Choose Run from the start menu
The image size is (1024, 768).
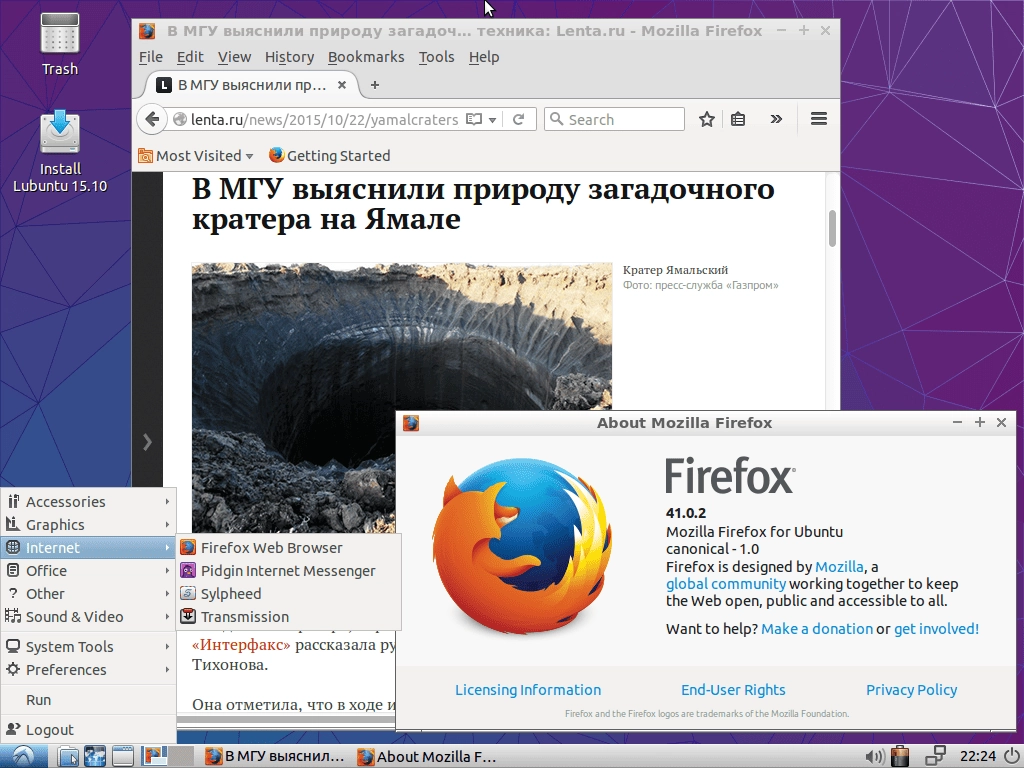pyautogui.click(x=89, y=699)
